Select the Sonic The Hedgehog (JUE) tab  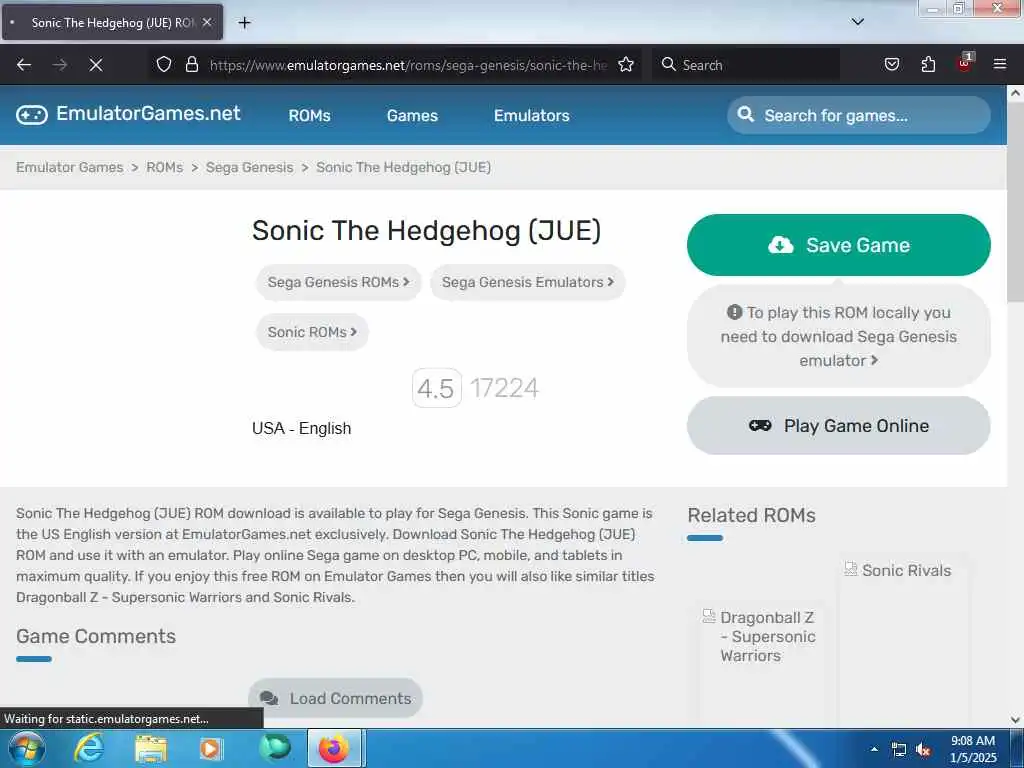(x=112, y=22)
